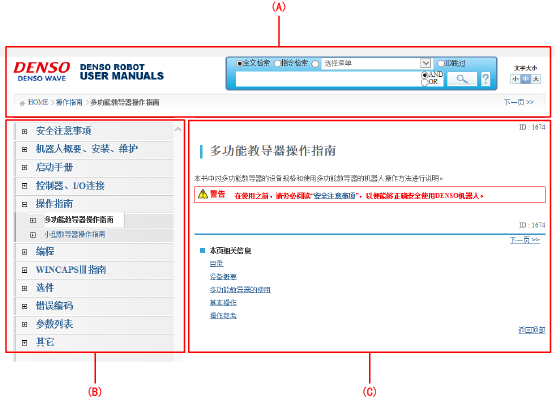Set text size to large (大)
Viewport: 556px width, 398px height.
pyautogui.click(x=536, y=79)
